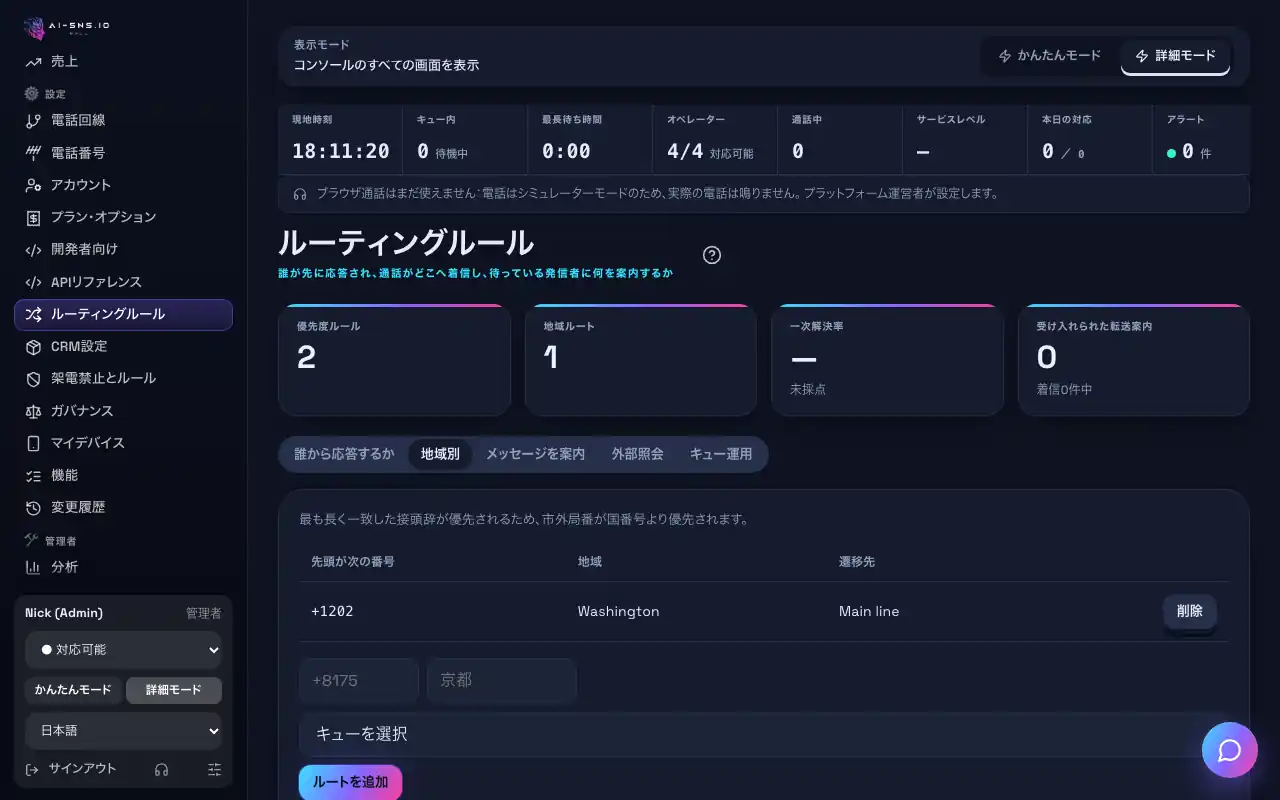Click the headset icon in user panel
The height and width of the screenshot is (800, 1280).
(162, 769)
